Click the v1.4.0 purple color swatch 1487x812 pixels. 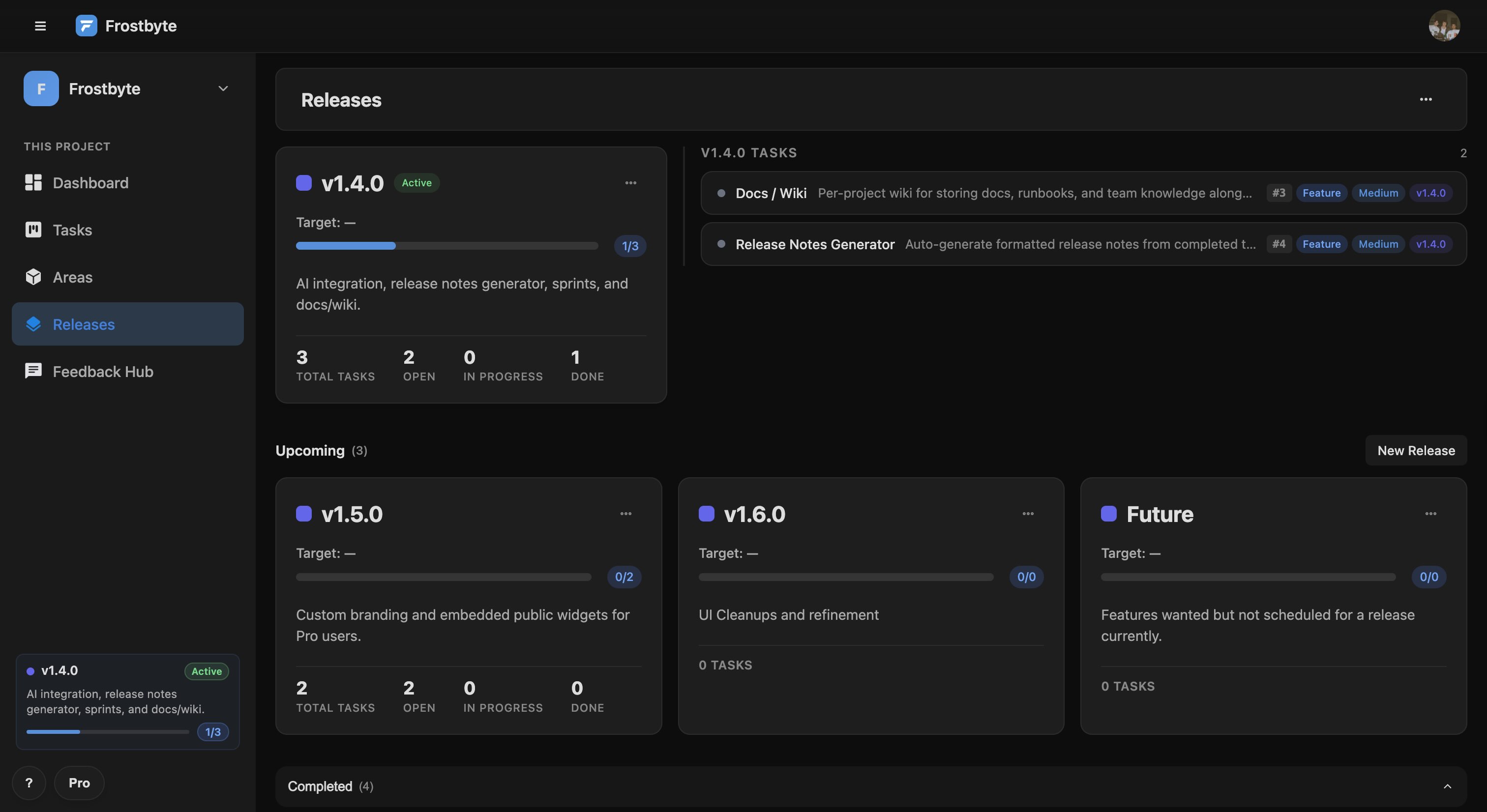[303, 183]
